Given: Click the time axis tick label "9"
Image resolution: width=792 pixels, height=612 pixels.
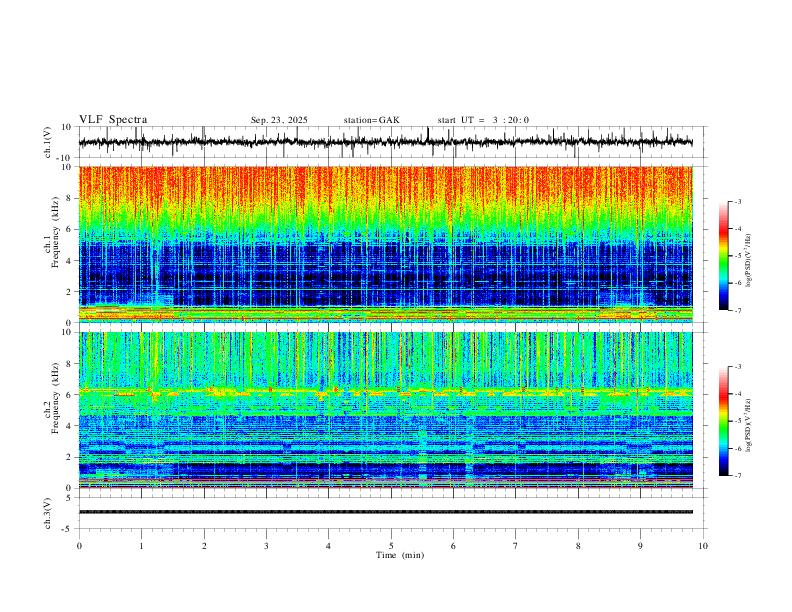Looking at the screenshot, I should point(640,546).
